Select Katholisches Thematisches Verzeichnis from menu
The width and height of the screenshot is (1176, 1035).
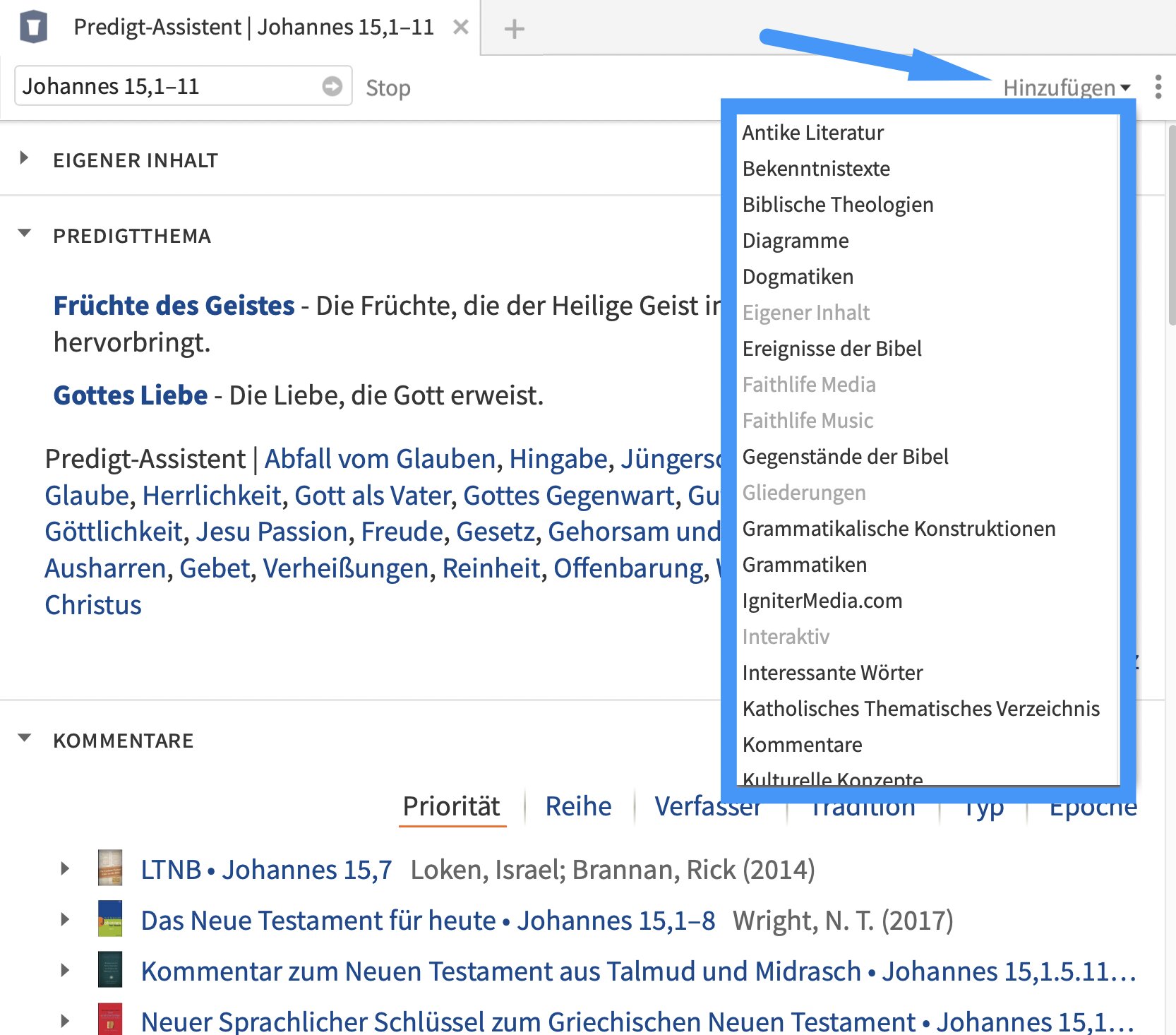pos(920,709)
